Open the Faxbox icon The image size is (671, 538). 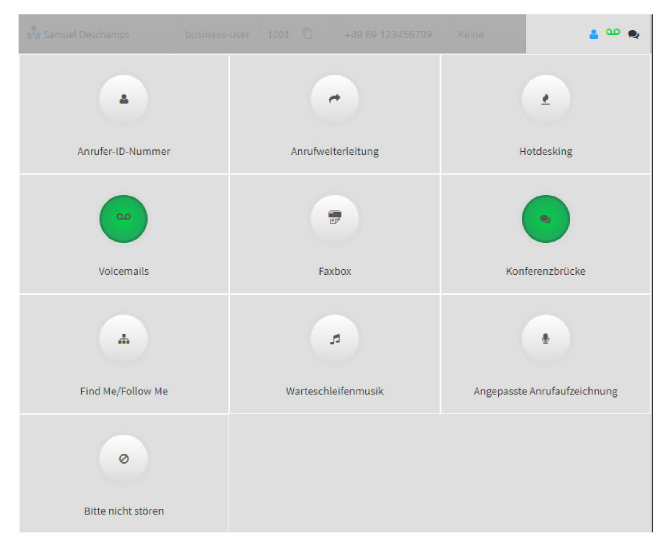pos(334,219)
